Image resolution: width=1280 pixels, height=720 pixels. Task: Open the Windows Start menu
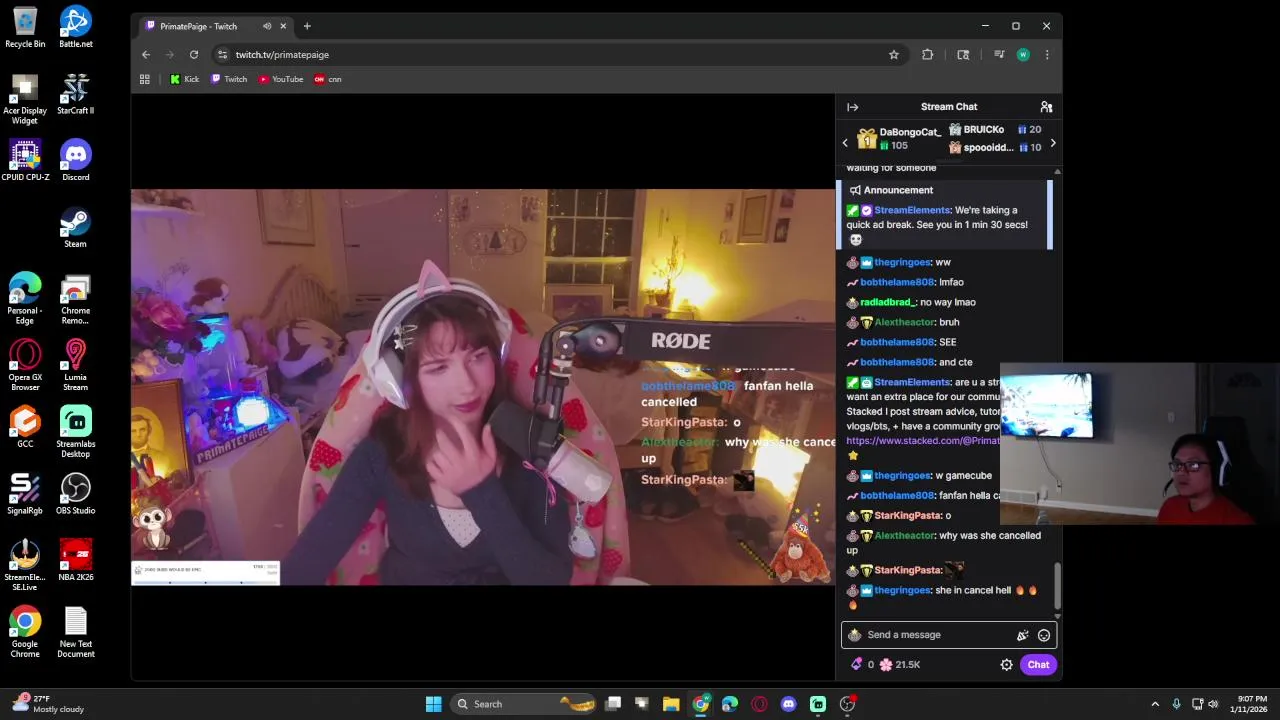(433, 704)
